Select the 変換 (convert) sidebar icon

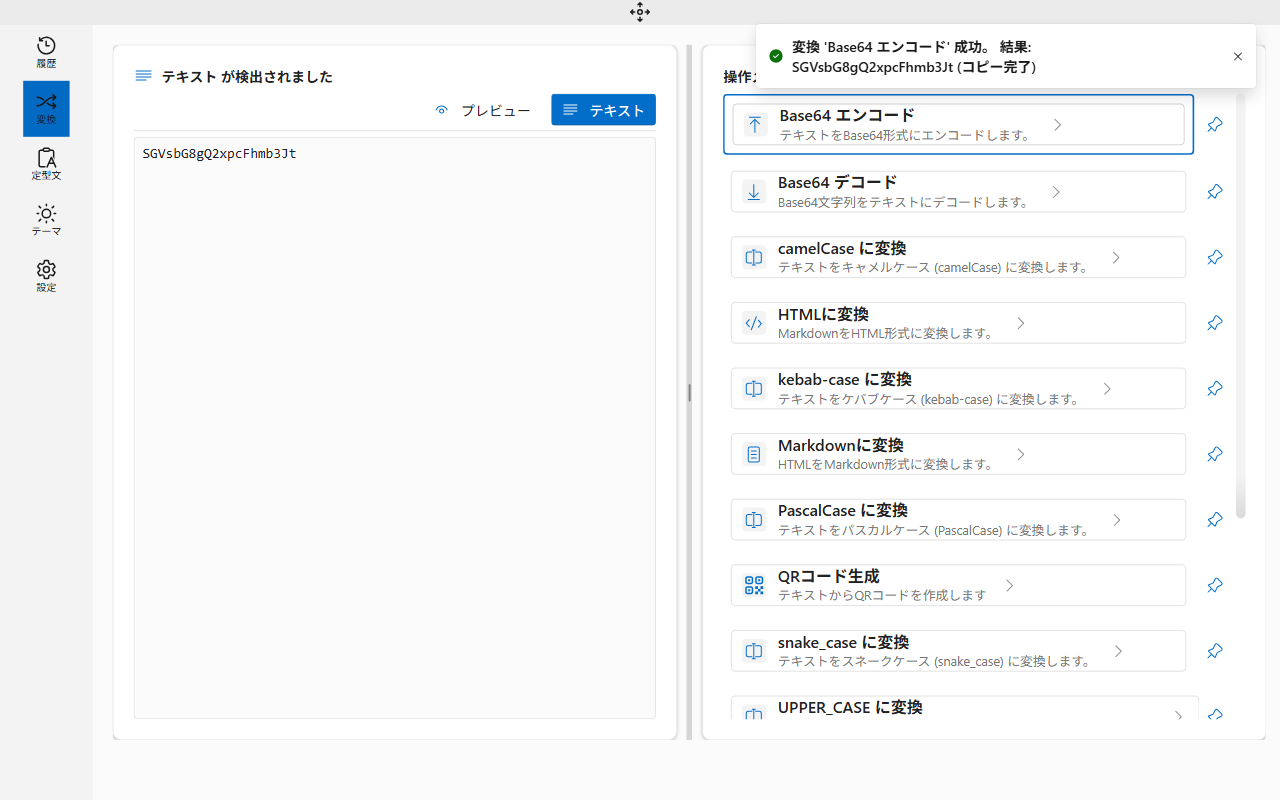(x=46, y=108)
